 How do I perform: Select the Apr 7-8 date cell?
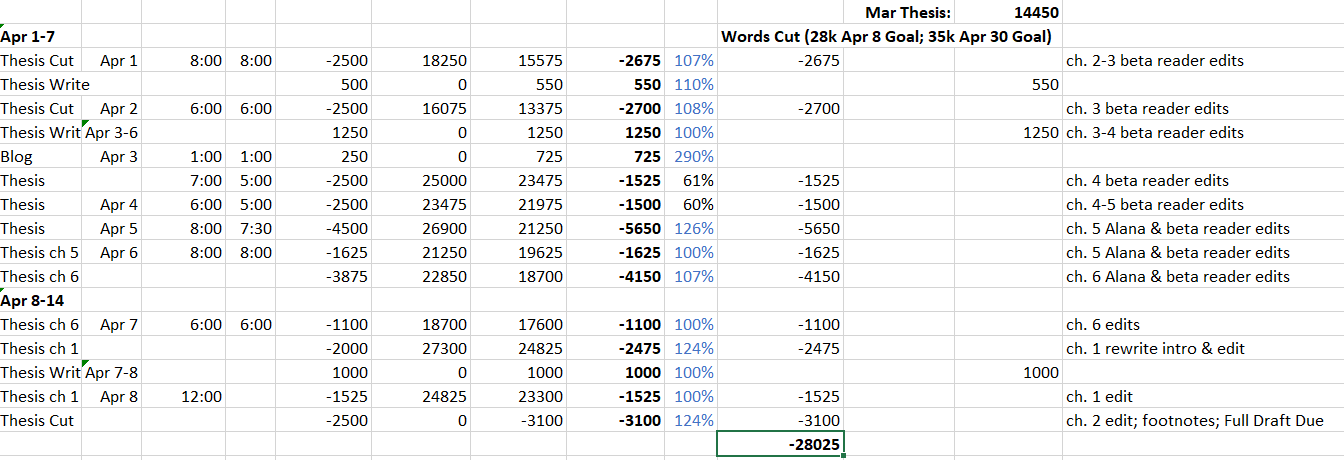(x=112, y=373)
